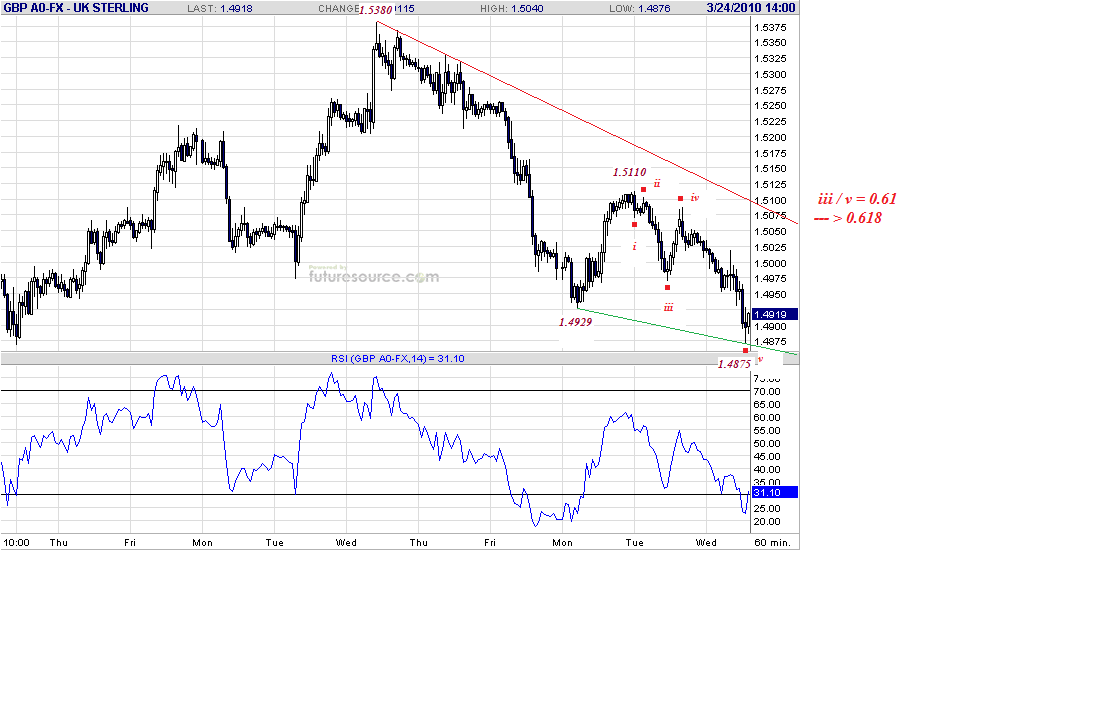This screenshot has width=1112, height=710.
Task: Select the 1.5325 price axis label
Action: (770, 59)
